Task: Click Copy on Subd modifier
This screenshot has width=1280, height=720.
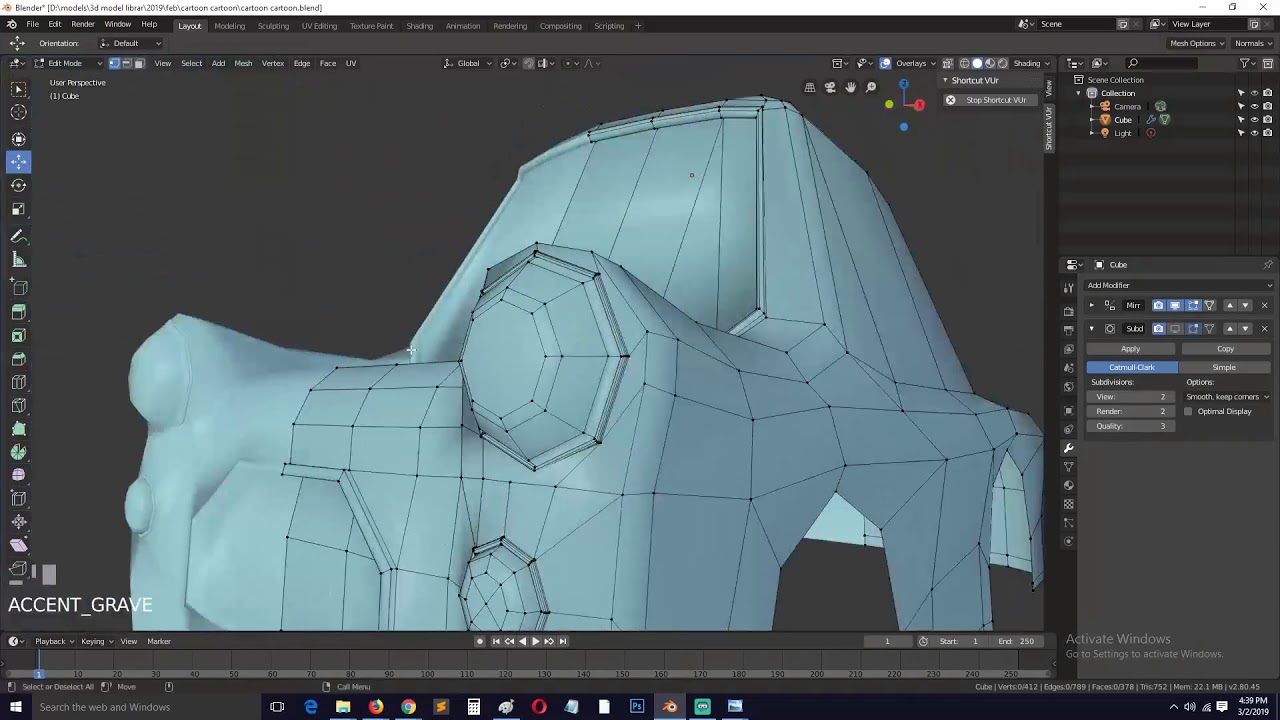Action: [x=1225, y=349]
